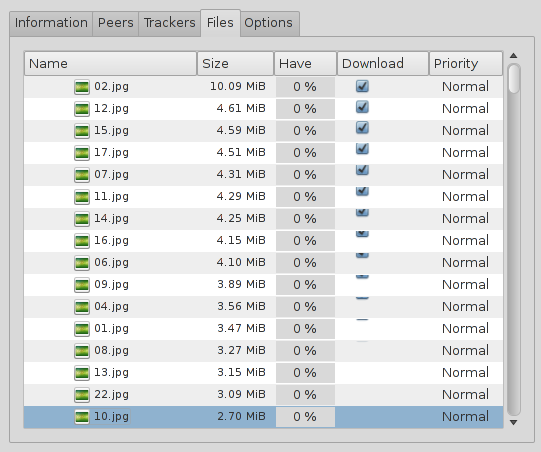Click the image icon for 16.jpg
Viewport: 541px width, 452px height.
(82, 241)
